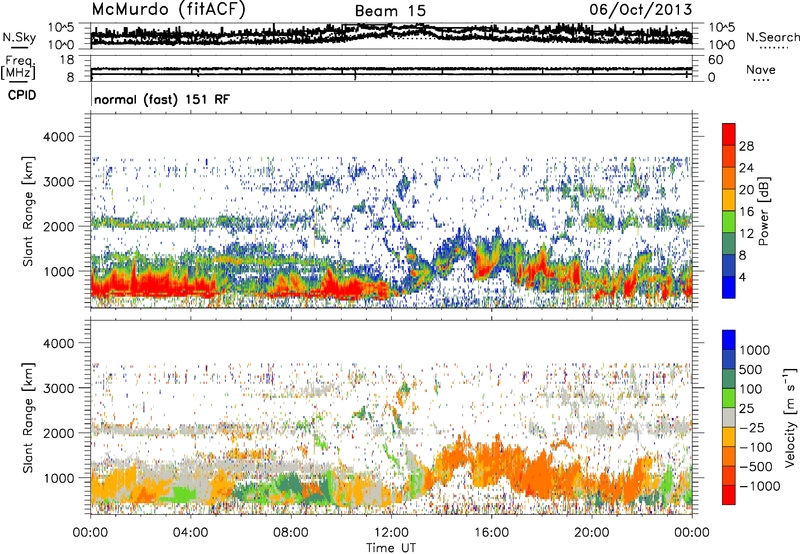Click the power plot Slant Range [km] label
Screen dimensions: 800x554
click(x=28, y=211)
